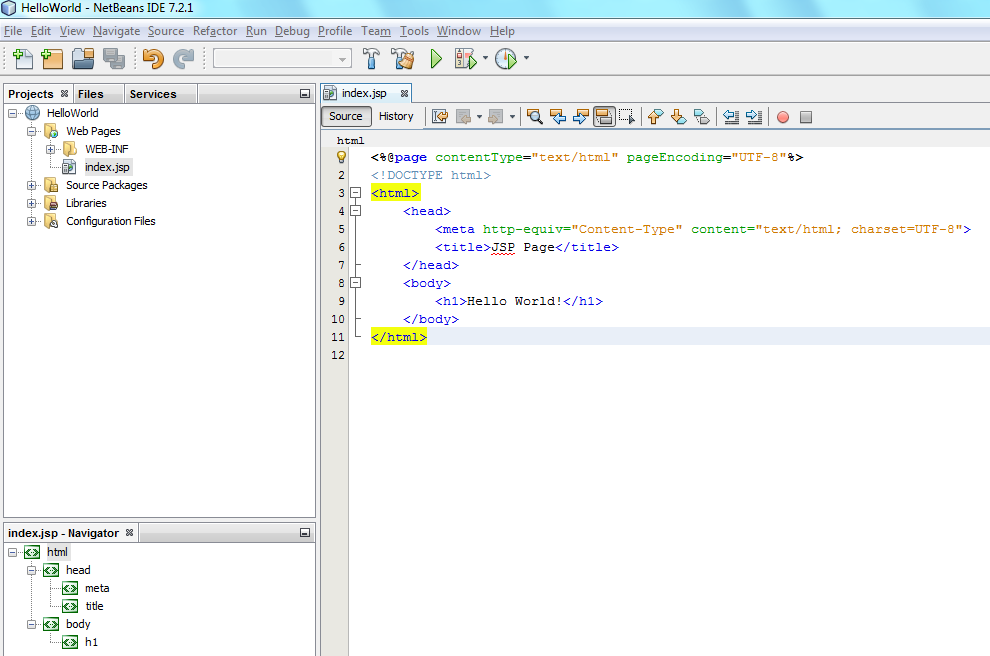Image resolution: width=990 pixels, height=656 pixels.
Task: Select index.jsp in the Projects tree
Action: pos(107,167)
